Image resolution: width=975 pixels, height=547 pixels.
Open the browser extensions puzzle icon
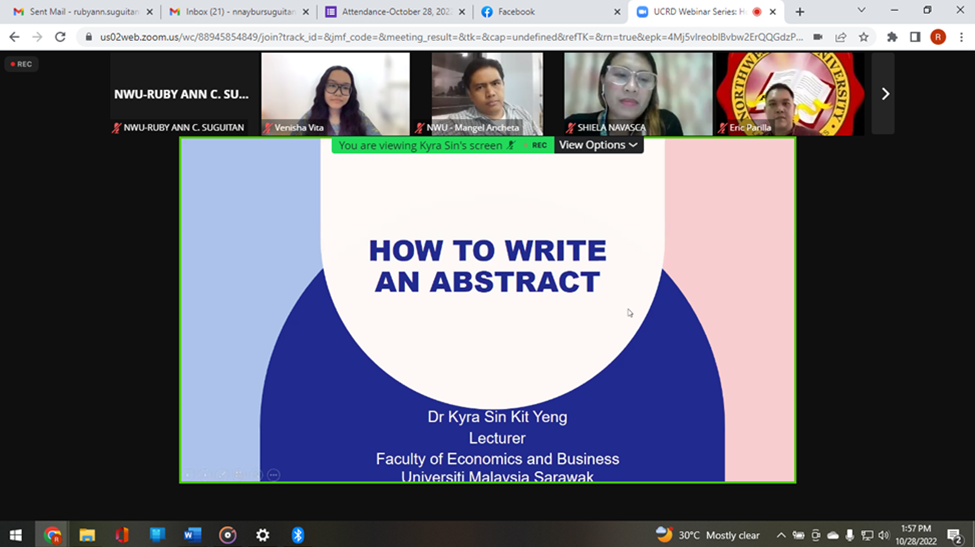point(892,37)
